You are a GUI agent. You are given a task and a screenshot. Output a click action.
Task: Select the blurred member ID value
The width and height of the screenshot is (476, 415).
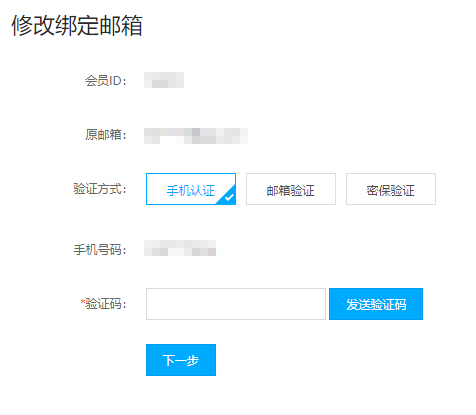click(164, 80)
